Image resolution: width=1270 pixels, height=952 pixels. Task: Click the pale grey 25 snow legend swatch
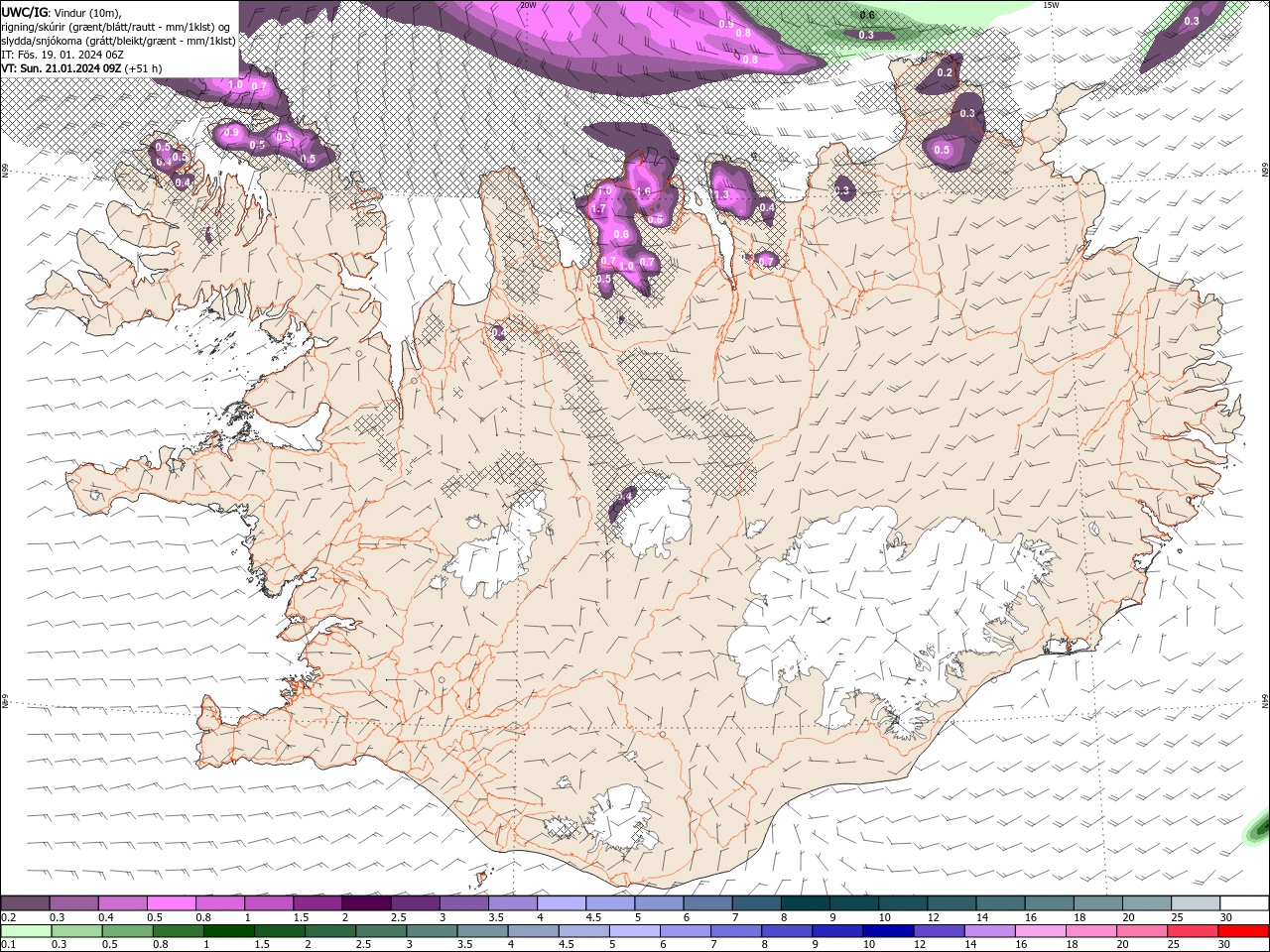[1196, 903]
